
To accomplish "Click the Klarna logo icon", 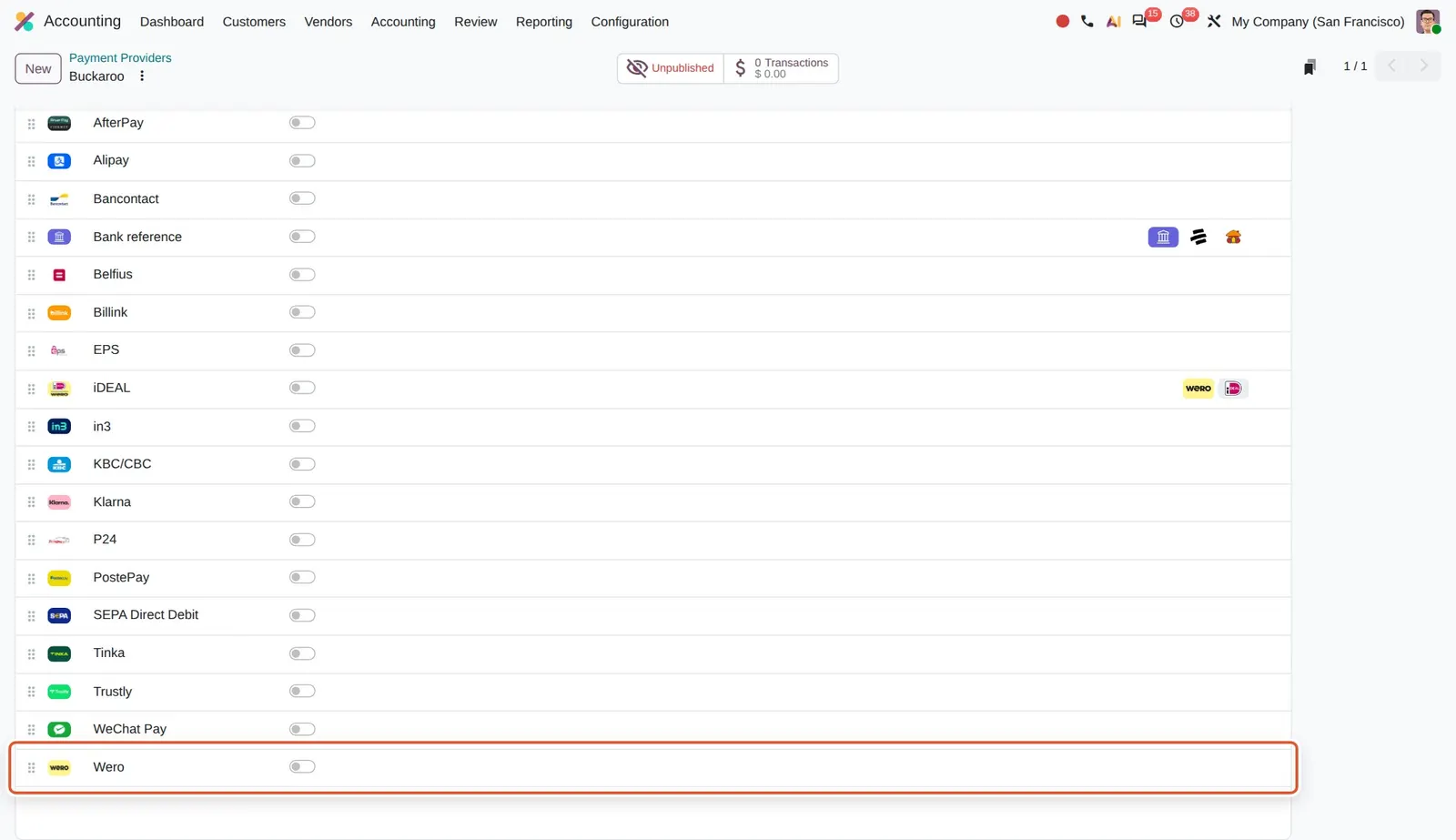I will 59,502.
